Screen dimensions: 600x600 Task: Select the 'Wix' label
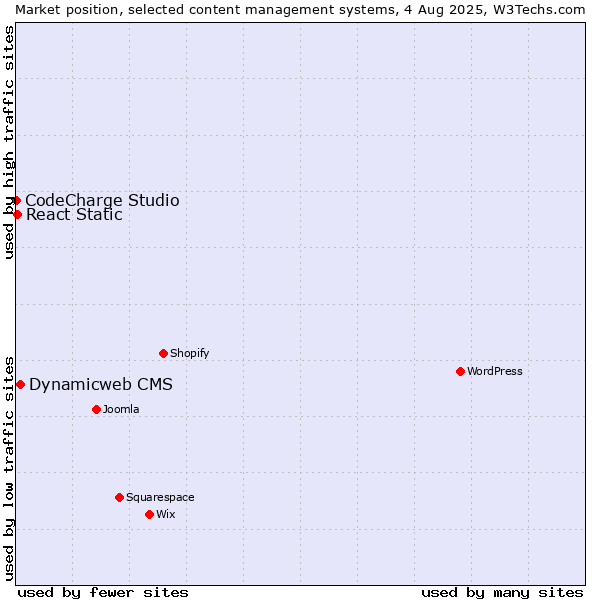(166, 514)
